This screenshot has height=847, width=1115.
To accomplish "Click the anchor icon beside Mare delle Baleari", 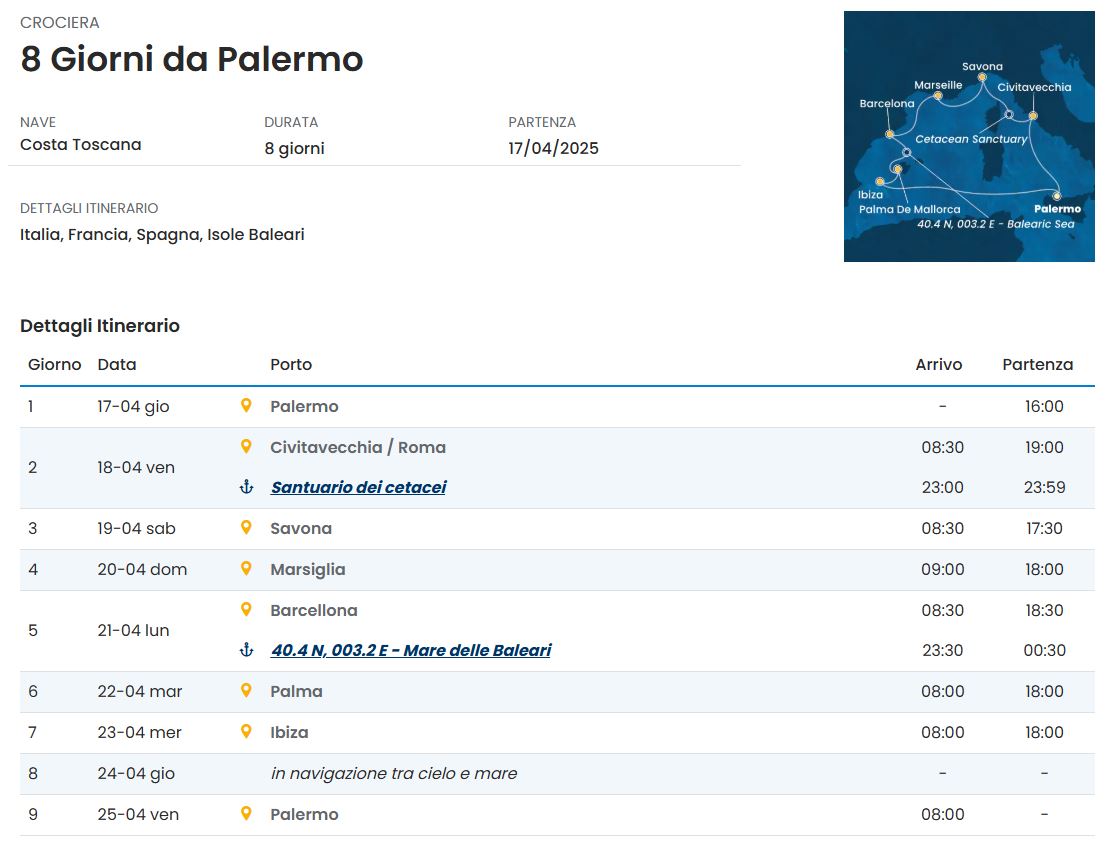I will point(246,650).
